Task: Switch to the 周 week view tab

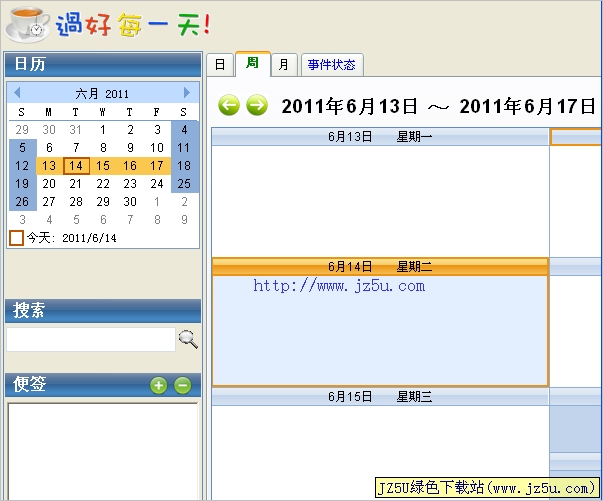Action: click(252, 63)
